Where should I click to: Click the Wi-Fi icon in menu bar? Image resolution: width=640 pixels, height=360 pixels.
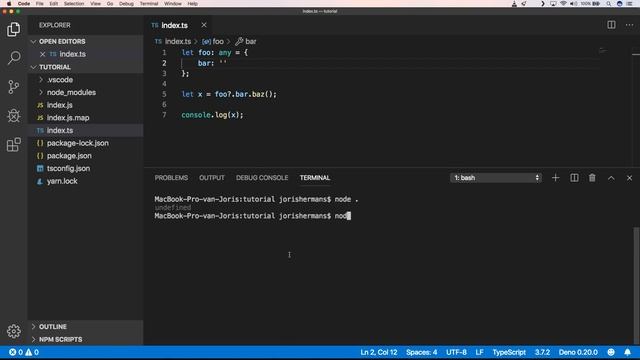(x=563, y=3)
